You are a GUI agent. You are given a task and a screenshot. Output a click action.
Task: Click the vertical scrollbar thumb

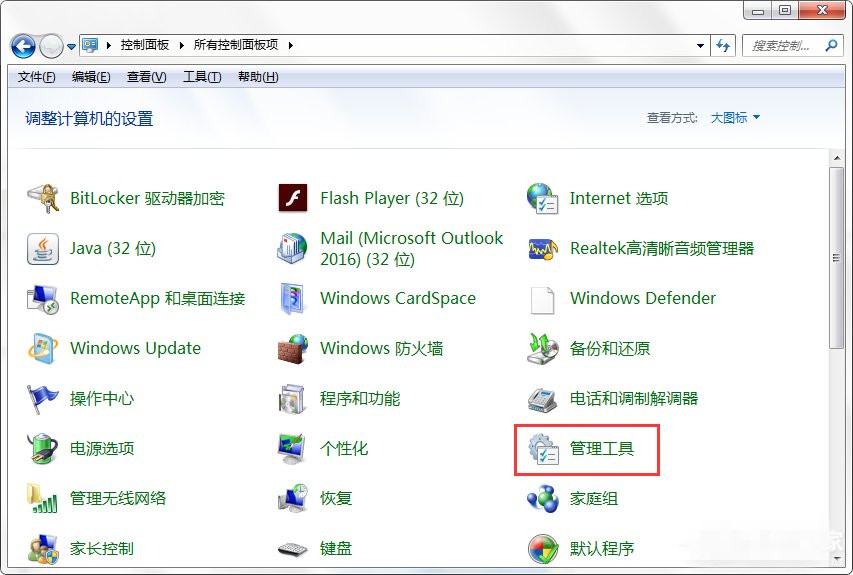pyautogui.click(x=837, y=258)
